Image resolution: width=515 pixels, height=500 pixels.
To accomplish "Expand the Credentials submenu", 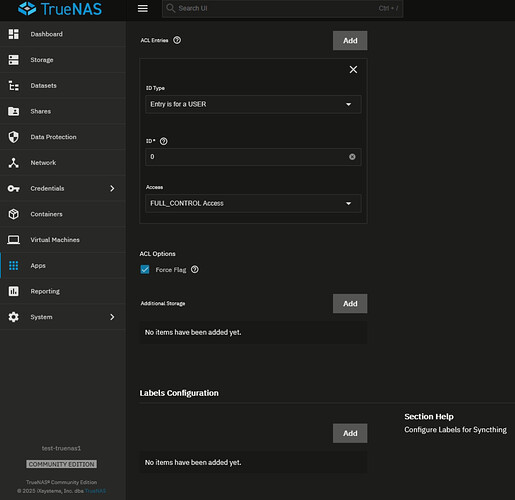I will coord(112,189).
